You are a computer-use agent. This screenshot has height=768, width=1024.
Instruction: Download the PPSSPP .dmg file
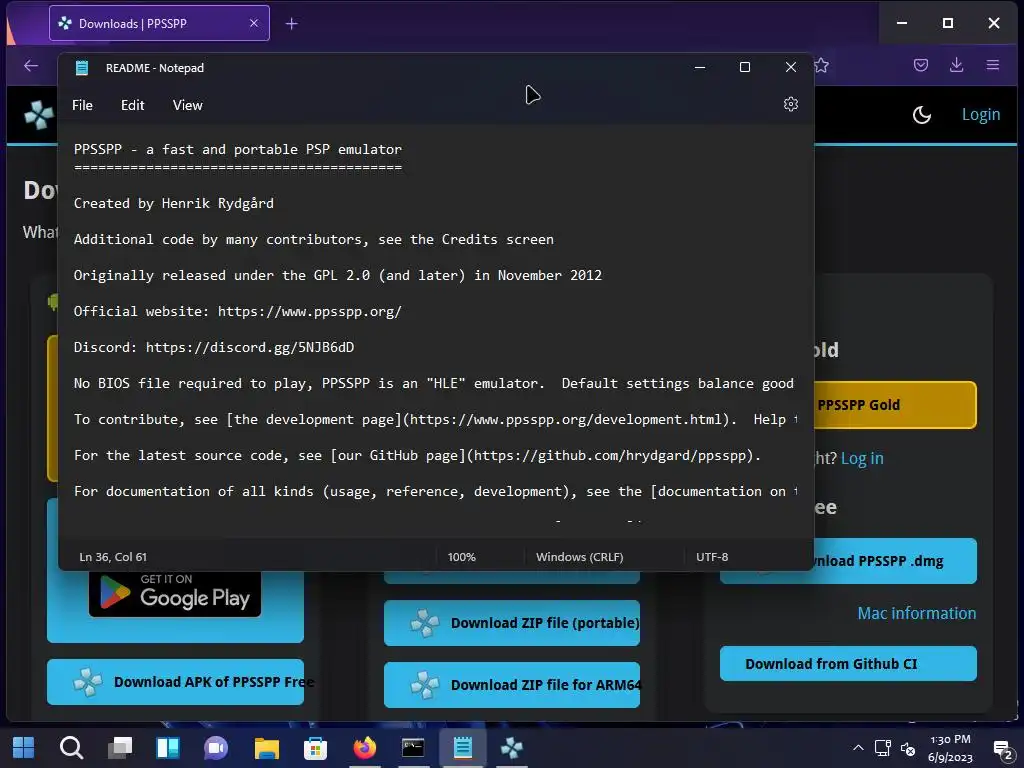coord(895,561)
